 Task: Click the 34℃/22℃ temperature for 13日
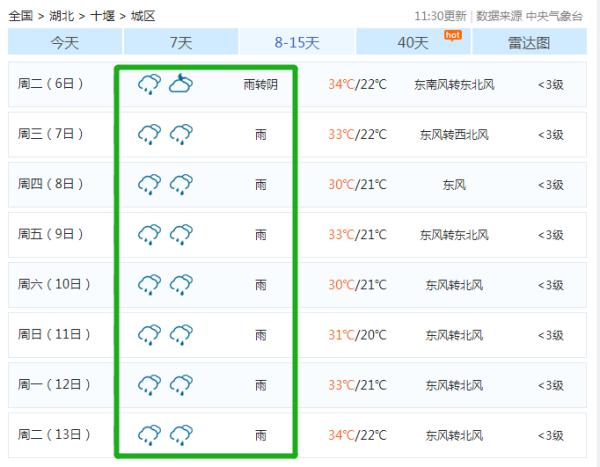357,435
